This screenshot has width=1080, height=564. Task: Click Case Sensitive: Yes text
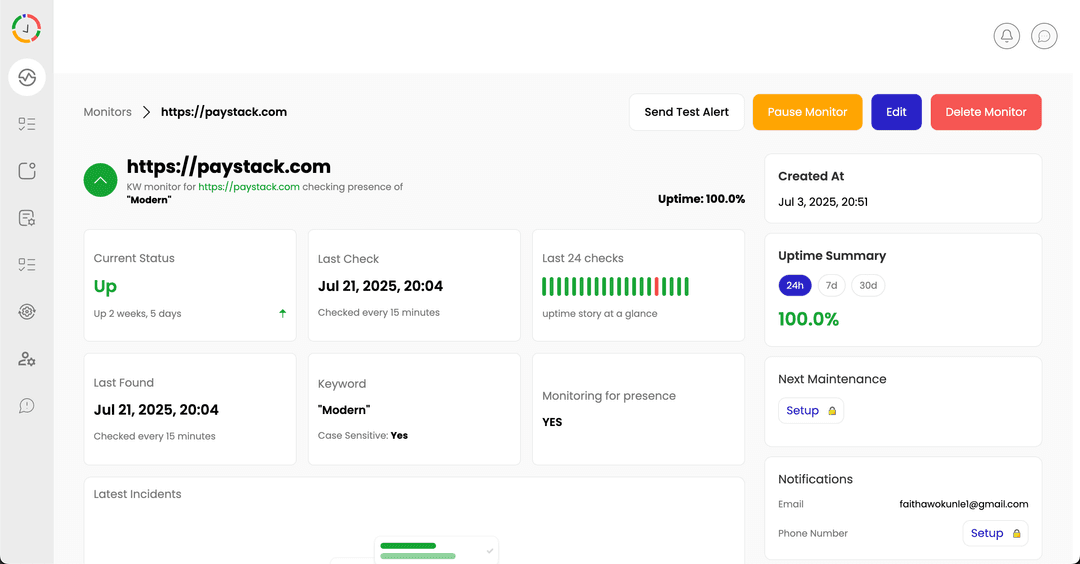click(x=363, y=435)
